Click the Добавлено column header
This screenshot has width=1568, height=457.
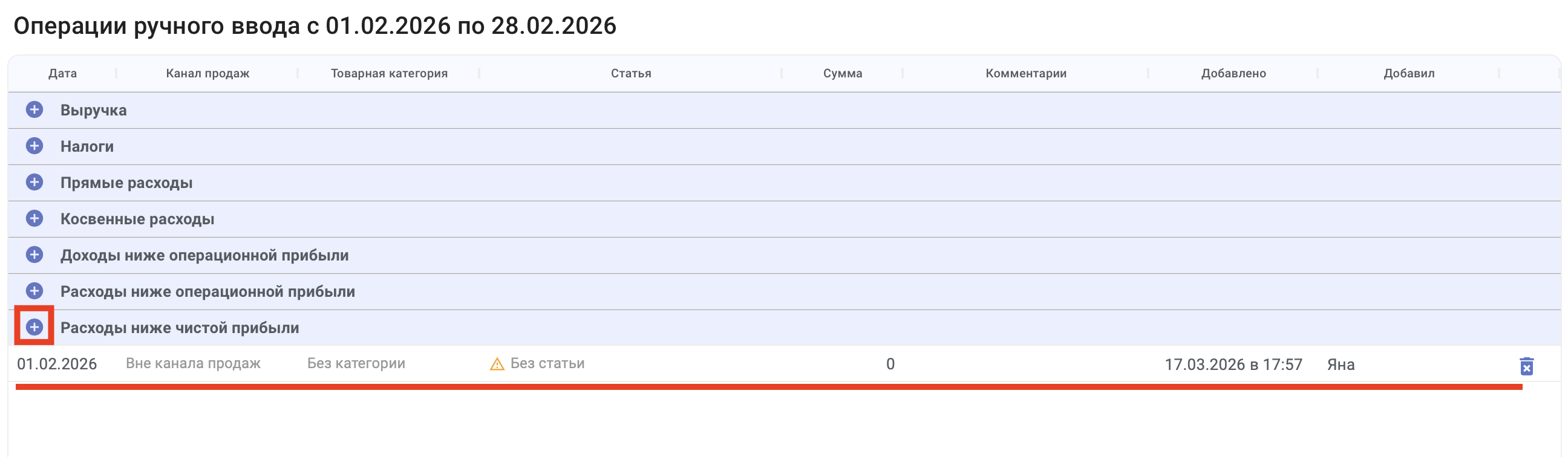coord(1233,73)
